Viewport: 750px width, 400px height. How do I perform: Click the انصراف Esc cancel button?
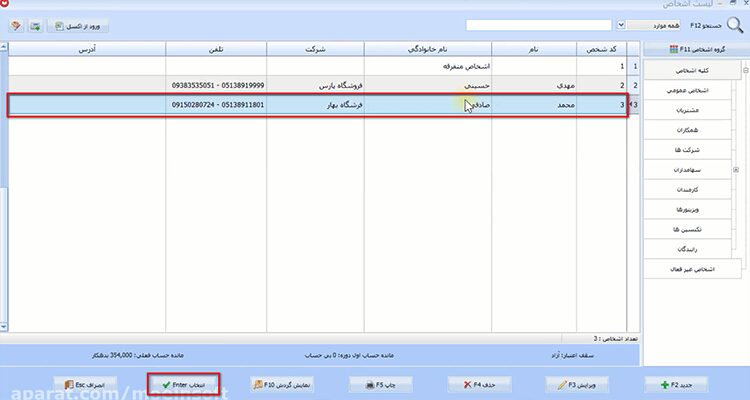coord(85,385)
